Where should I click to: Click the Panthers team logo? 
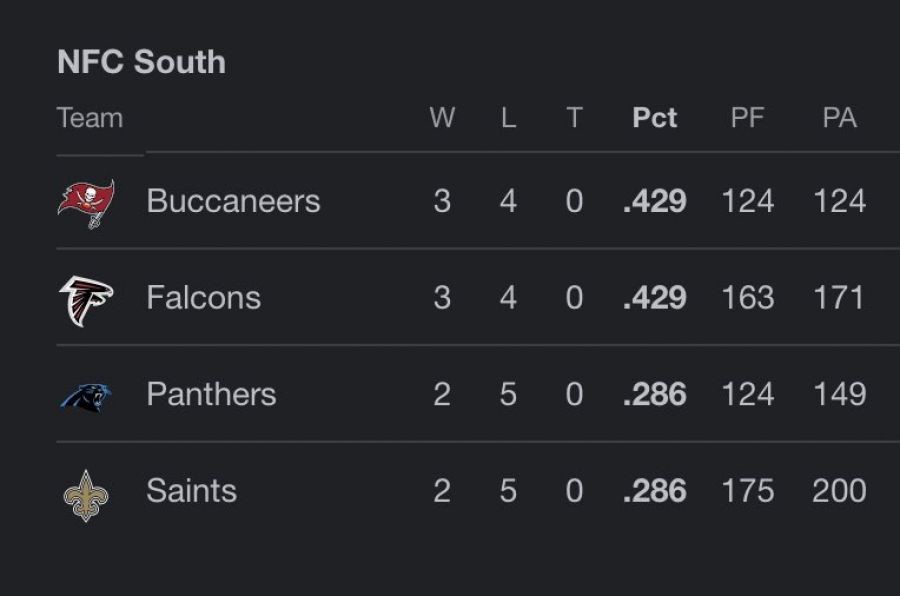(x=86, y=396)
